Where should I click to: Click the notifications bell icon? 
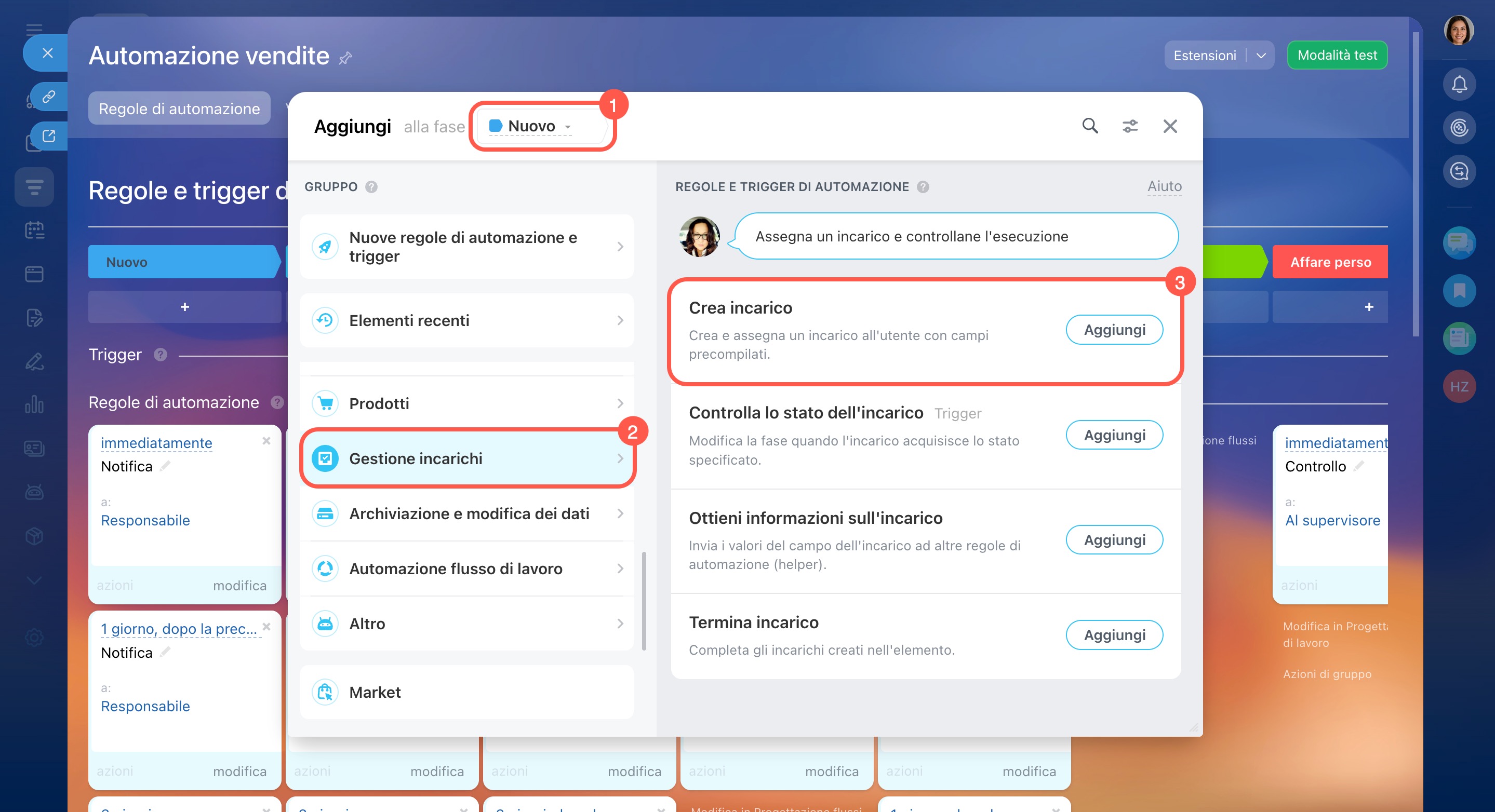[1459, 85]
